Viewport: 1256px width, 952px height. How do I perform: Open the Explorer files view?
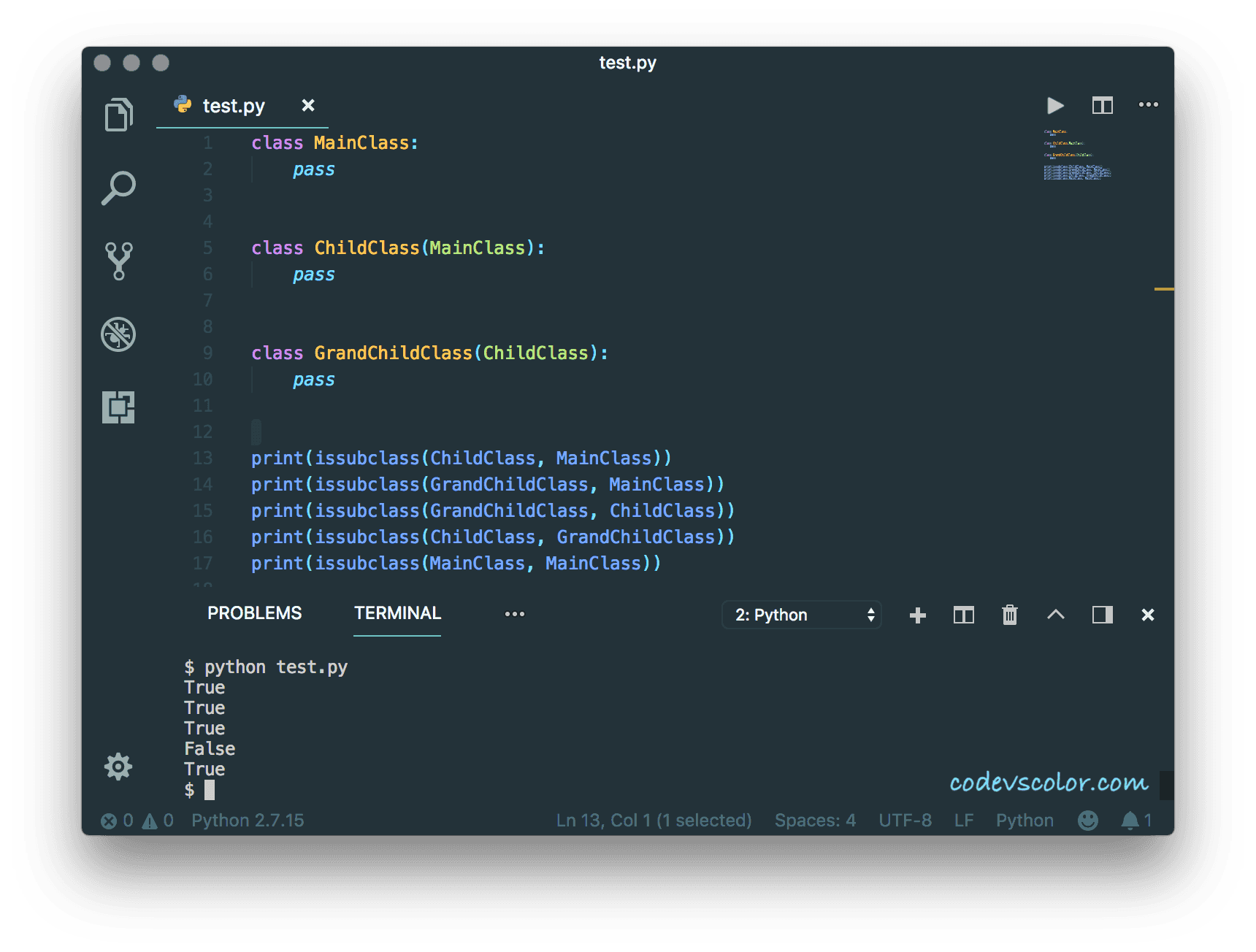coord(118,115)
